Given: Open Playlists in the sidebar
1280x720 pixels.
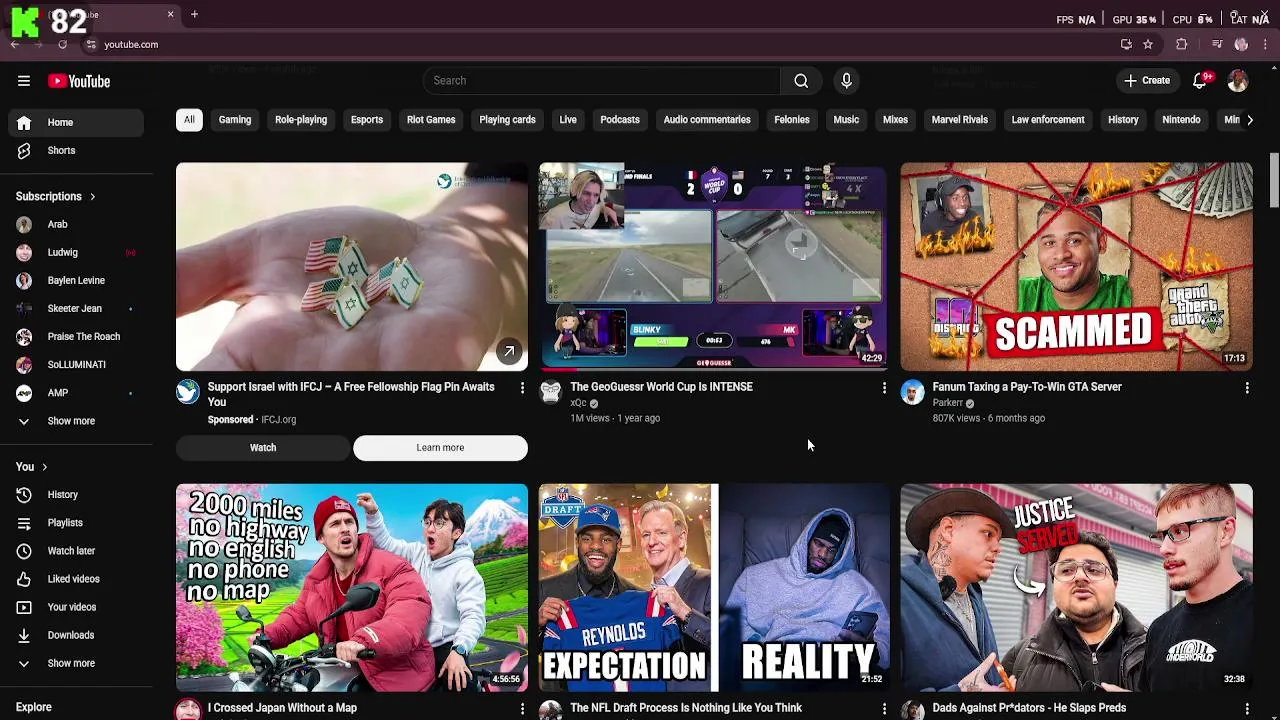Looking at the screenshot, I should 76,523.
